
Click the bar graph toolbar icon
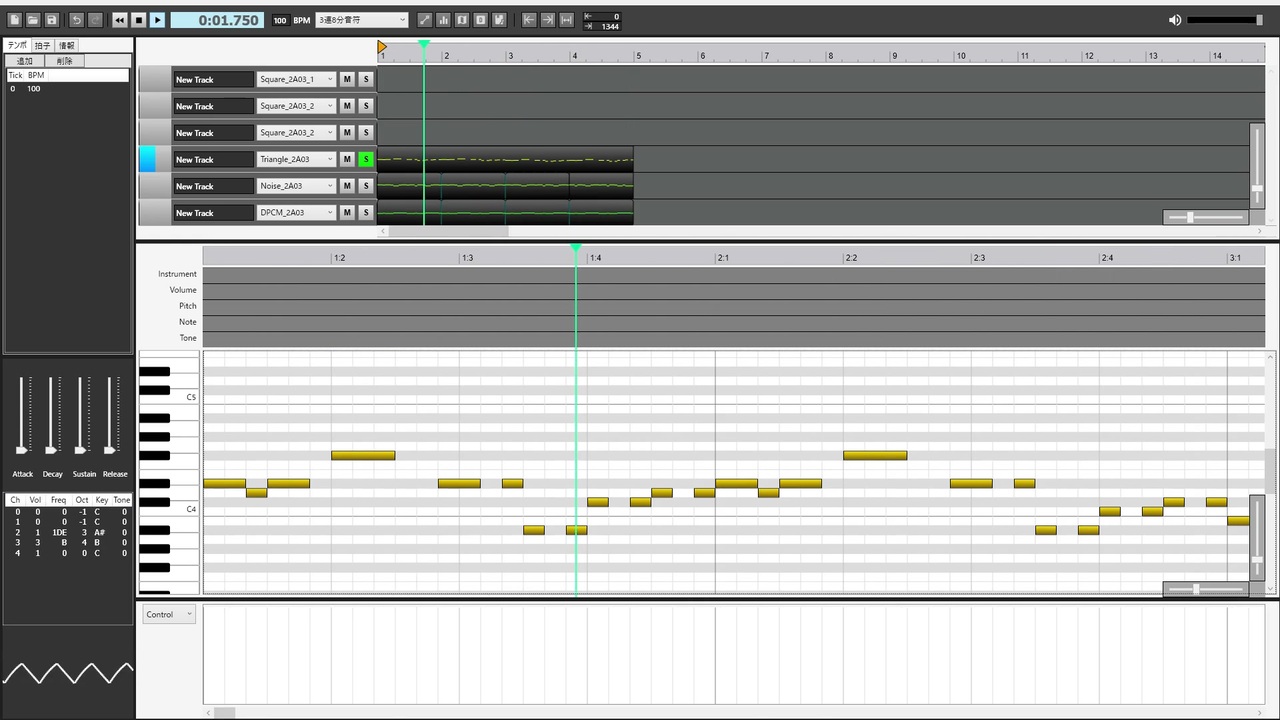[x=443, y=20]
